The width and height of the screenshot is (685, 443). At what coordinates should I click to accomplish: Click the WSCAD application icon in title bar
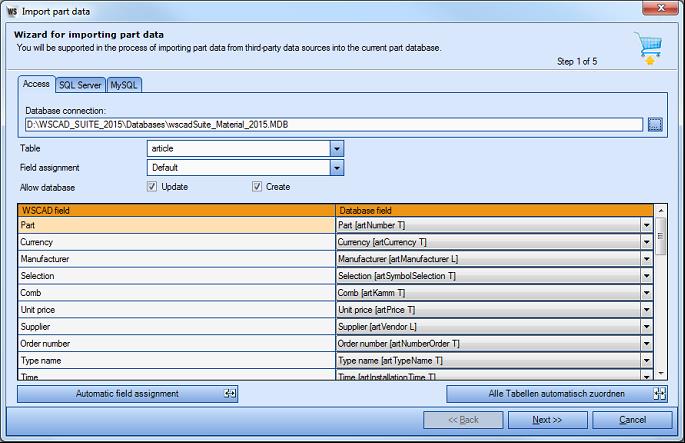click(10, 9)
